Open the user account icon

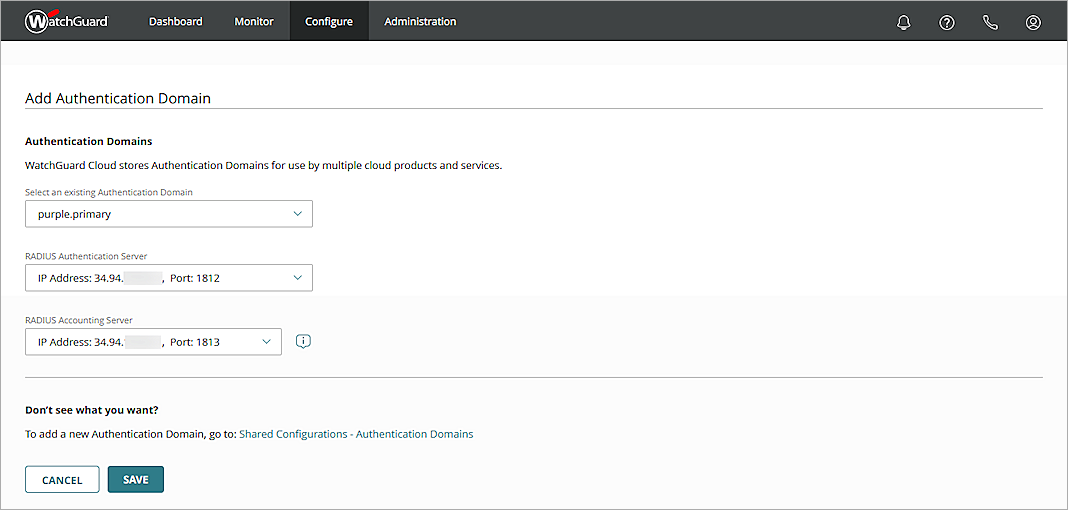1033,22
